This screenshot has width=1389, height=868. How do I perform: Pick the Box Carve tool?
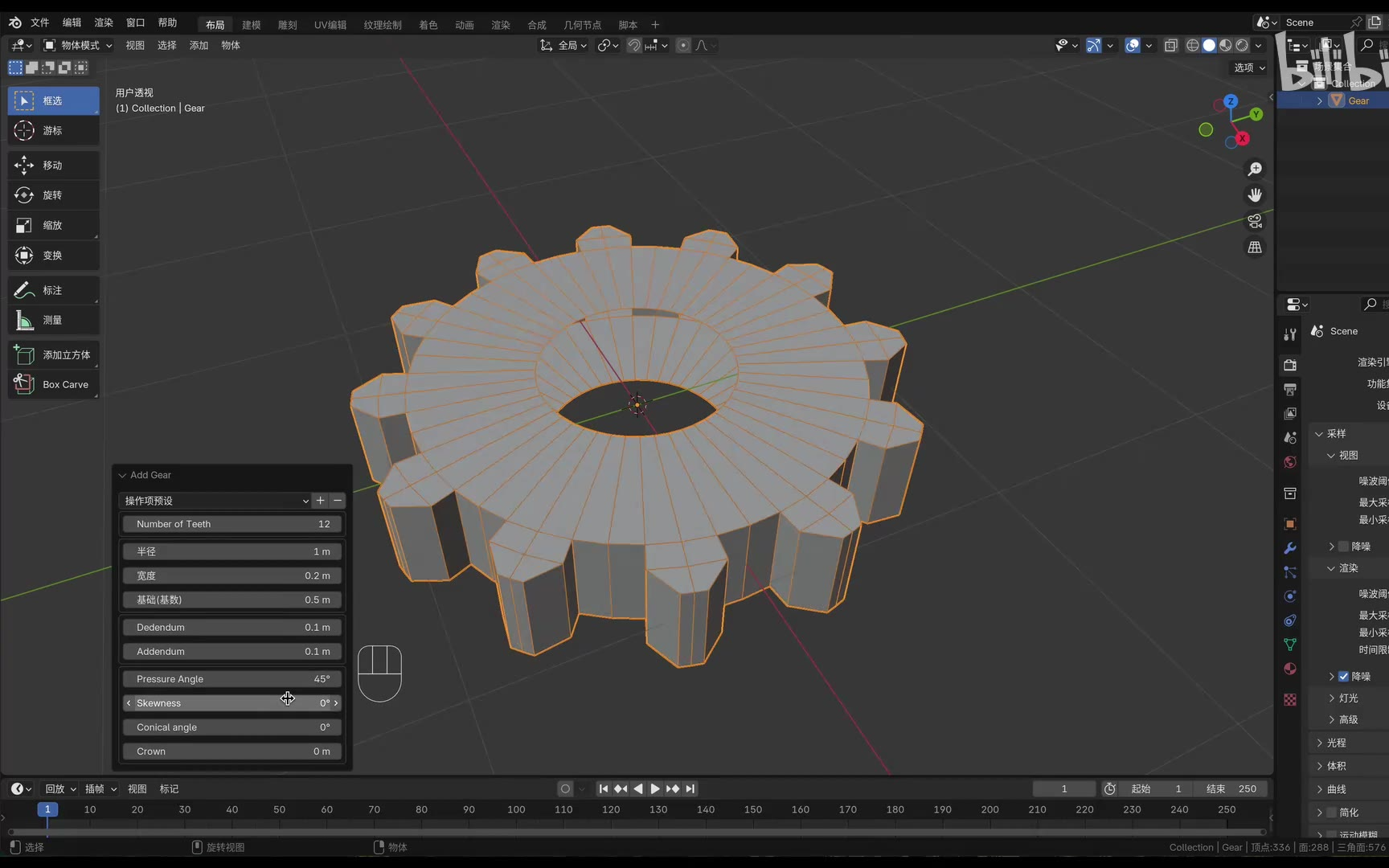click(53, 384)
